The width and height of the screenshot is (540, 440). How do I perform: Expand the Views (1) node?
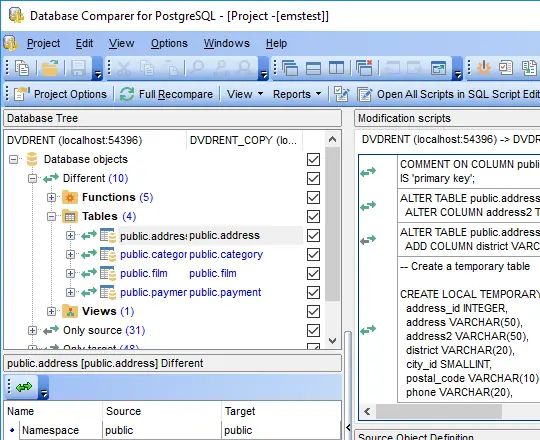click(51, 311)
